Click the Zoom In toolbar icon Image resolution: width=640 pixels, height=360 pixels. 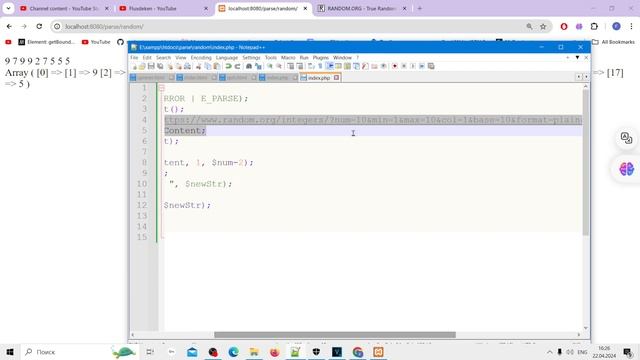[x=270, y=66]
